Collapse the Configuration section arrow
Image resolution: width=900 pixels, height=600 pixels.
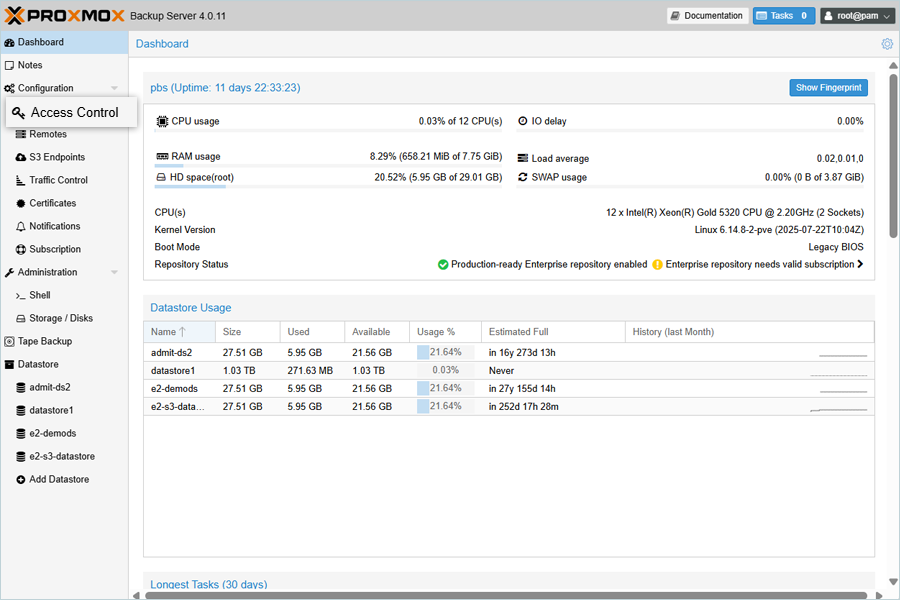tap(114, 89)
